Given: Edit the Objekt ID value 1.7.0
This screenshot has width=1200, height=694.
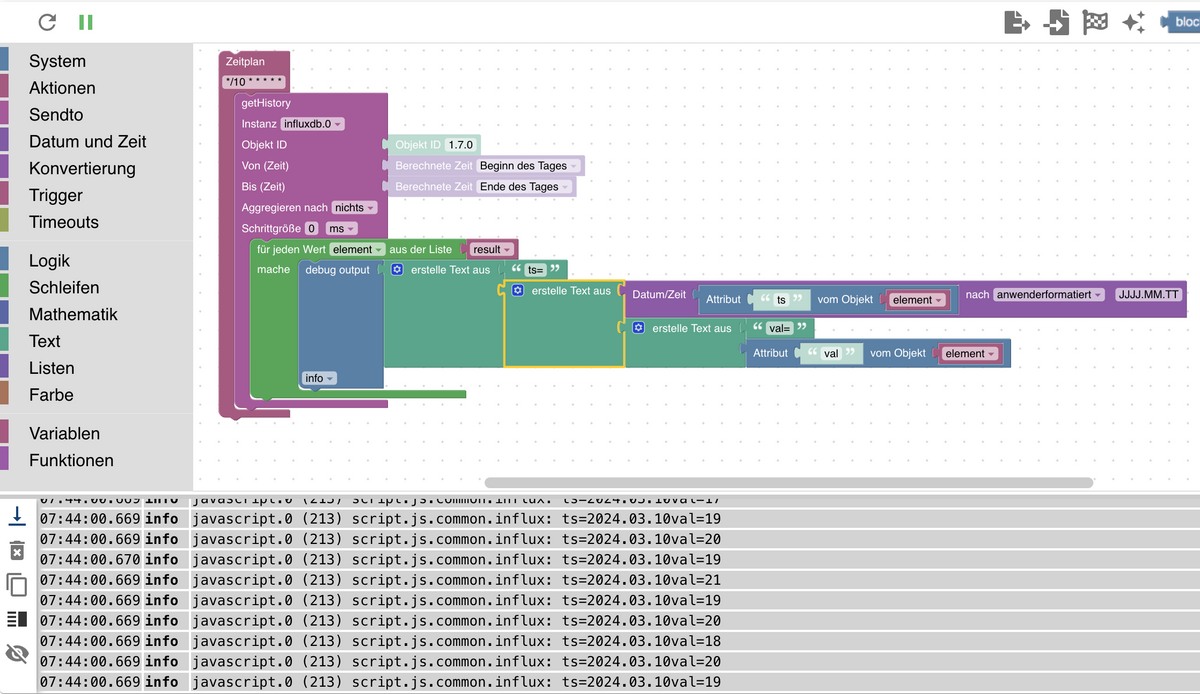Looking at the screenshot, I should (461, 145).
